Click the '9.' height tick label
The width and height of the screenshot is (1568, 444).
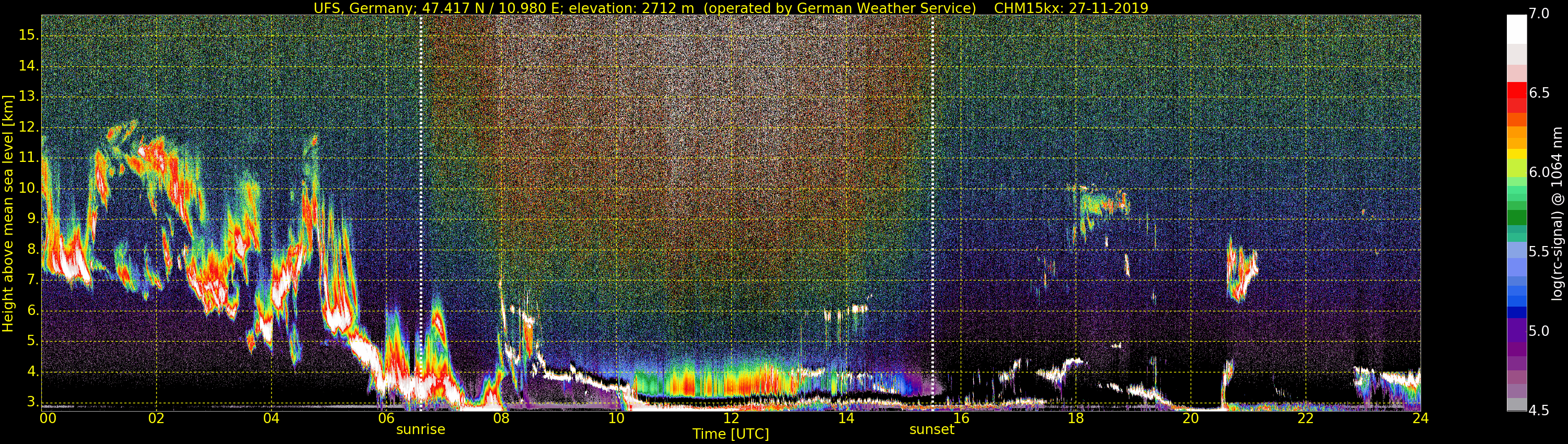(x=33, y=219)
